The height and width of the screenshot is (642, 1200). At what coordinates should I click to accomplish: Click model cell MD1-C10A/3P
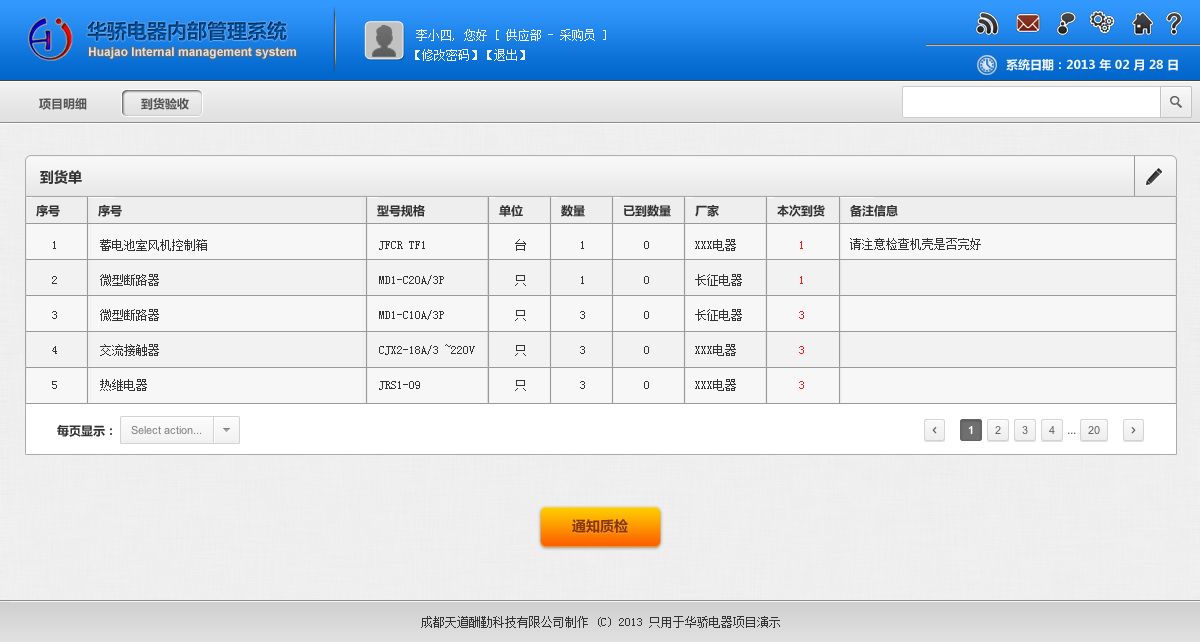pos(411,315)
